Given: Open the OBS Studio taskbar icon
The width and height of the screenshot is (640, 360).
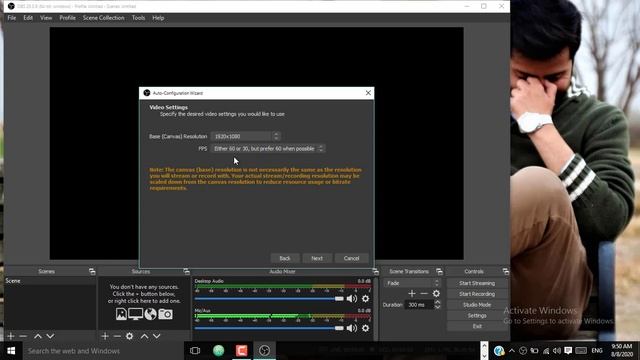Looking at the screenshot, I should [264, 351].
